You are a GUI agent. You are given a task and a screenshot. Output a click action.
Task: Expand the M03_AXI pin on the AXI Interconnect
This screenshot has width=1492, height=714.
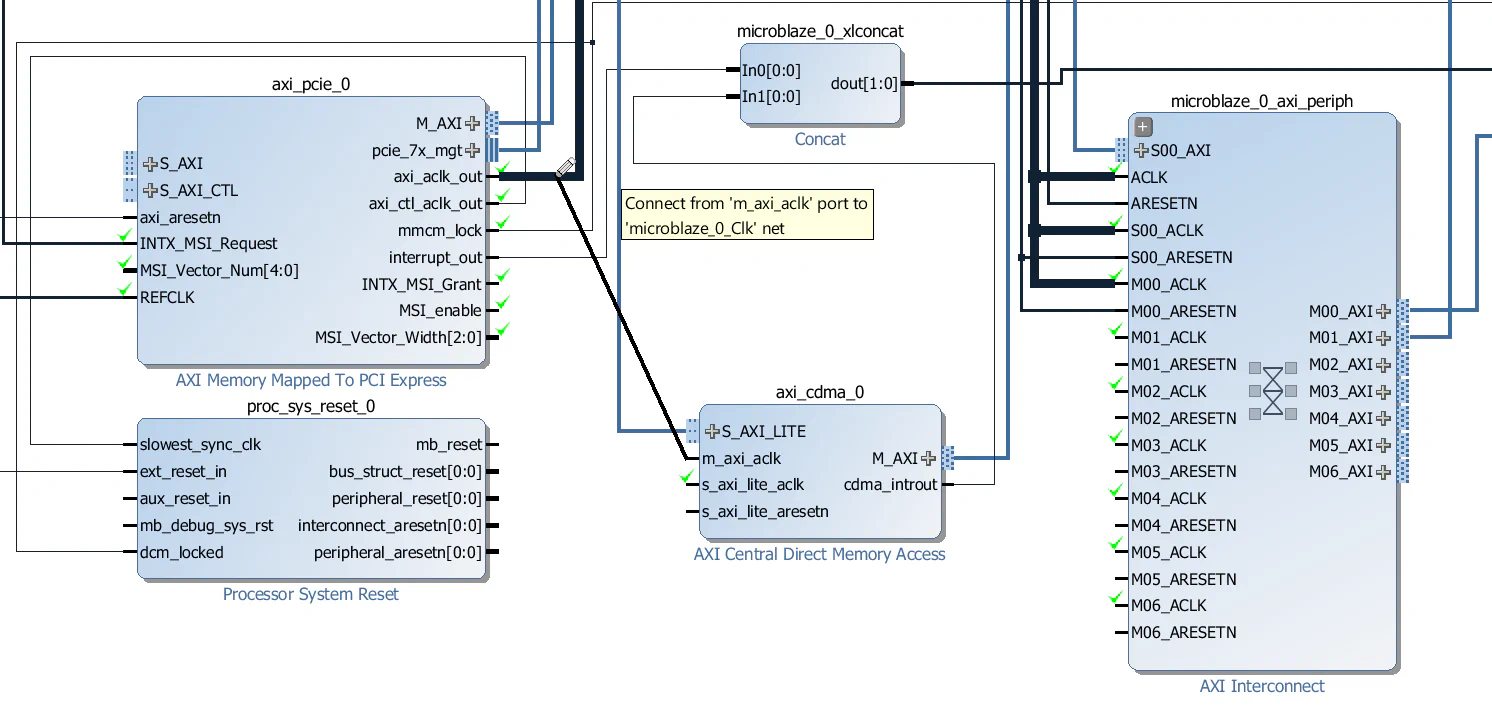coord(1382,391)
